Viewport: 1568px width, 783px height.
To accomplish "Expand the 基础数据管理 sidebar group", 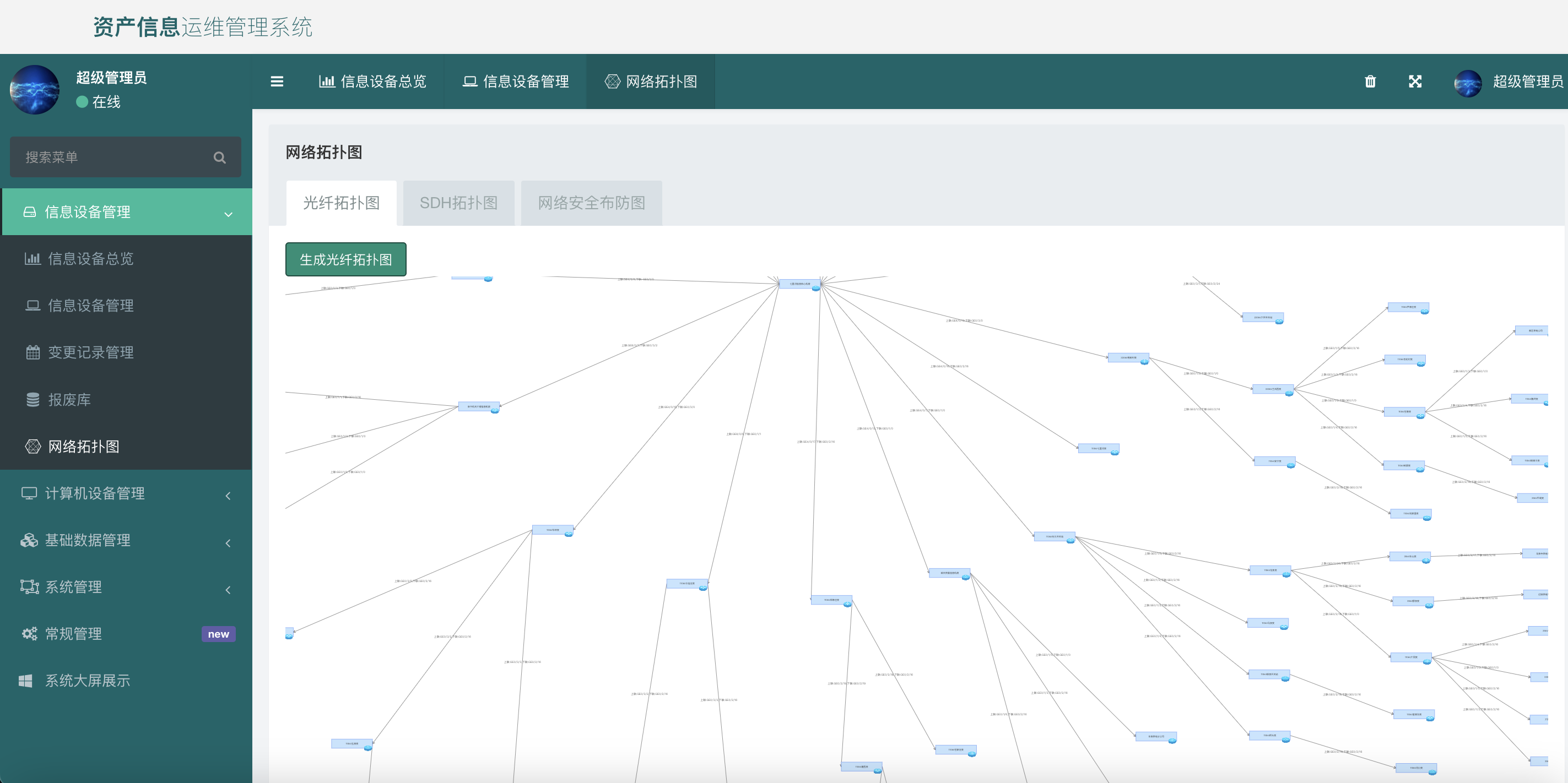I will [x=127, y=540].
